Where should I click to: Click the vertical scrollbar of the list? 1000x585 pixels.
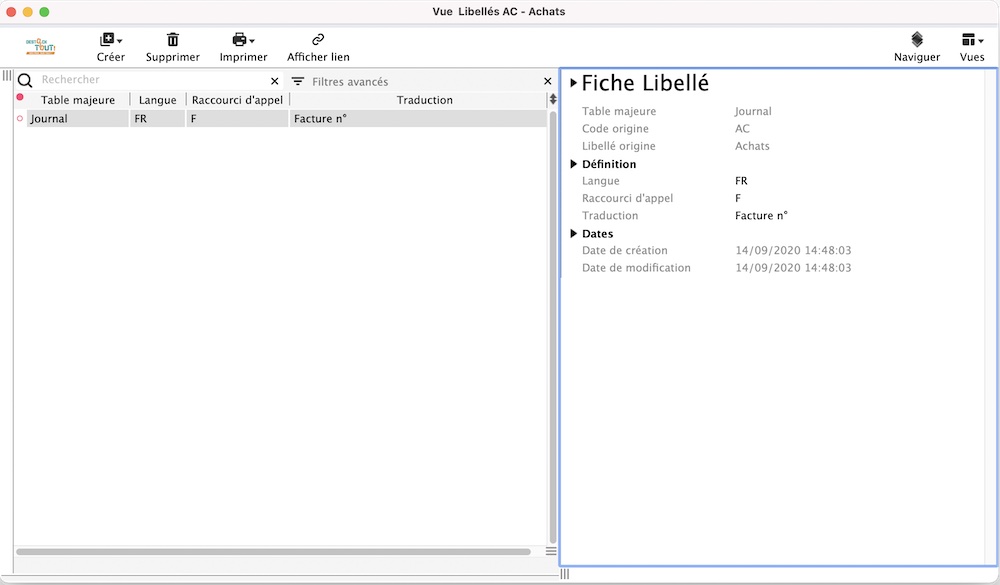click(553, 327)
